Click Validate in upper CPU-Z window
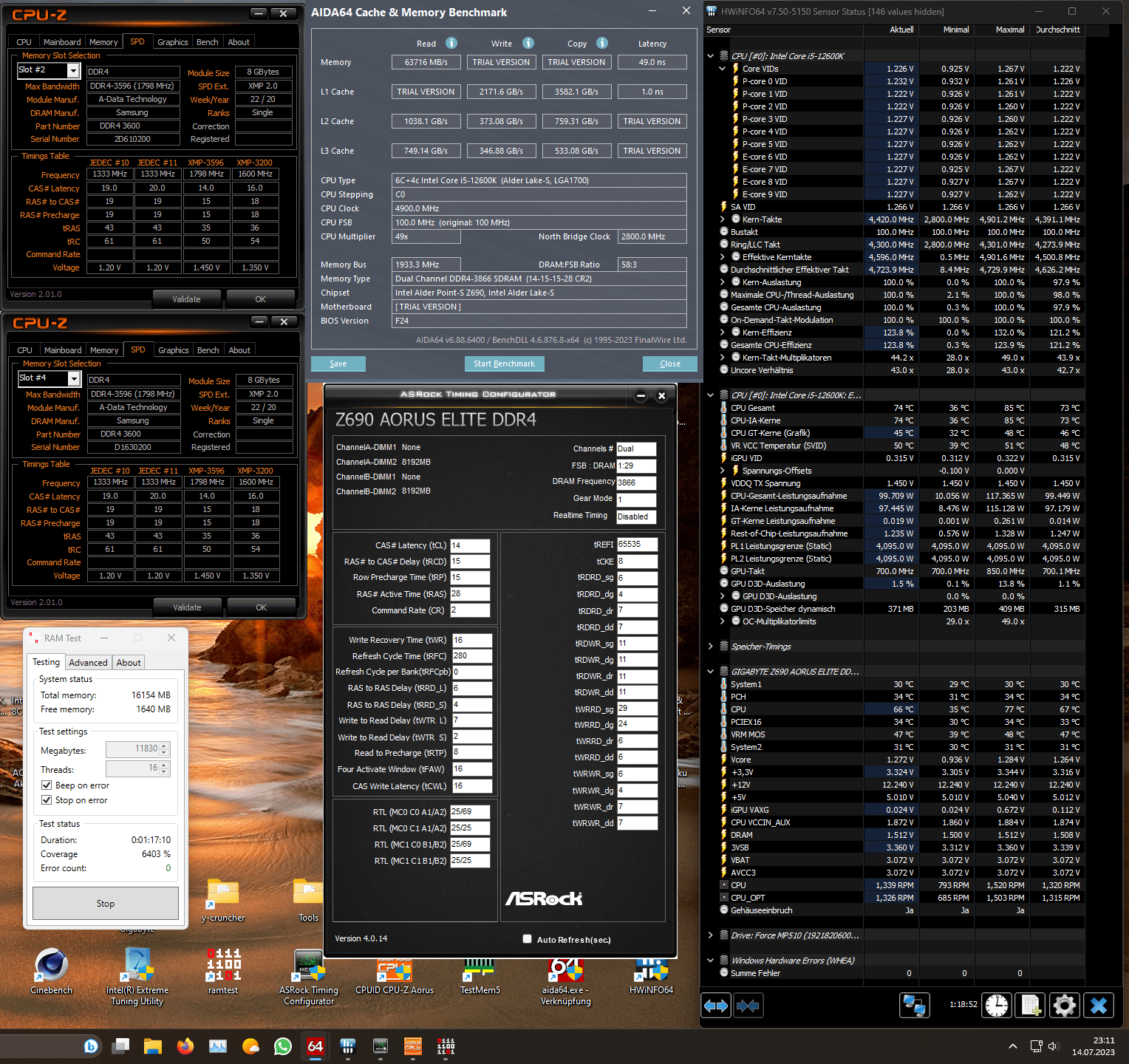Screen dimensions: 1129x1064 click(x=187, y=299)
